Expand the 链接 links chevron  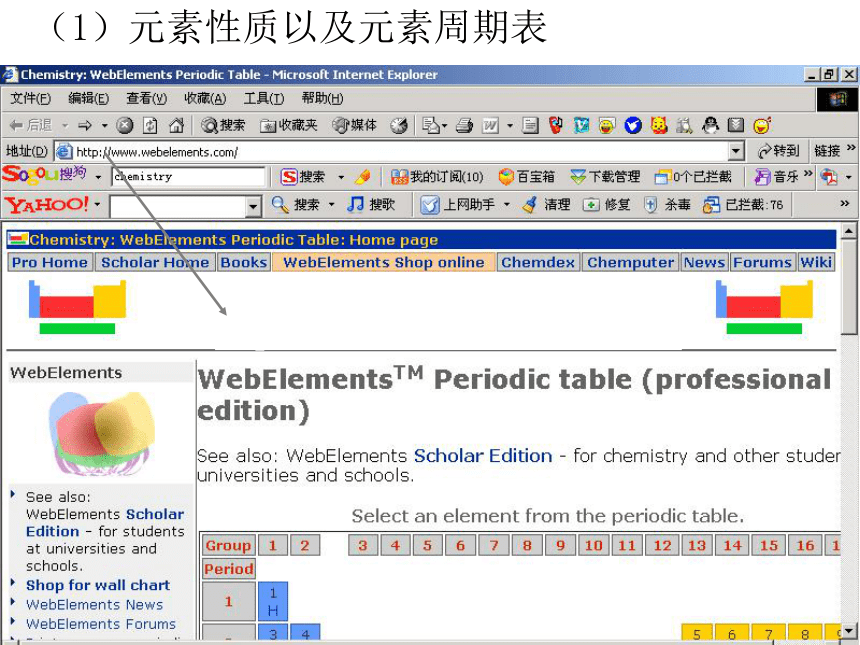851,148
